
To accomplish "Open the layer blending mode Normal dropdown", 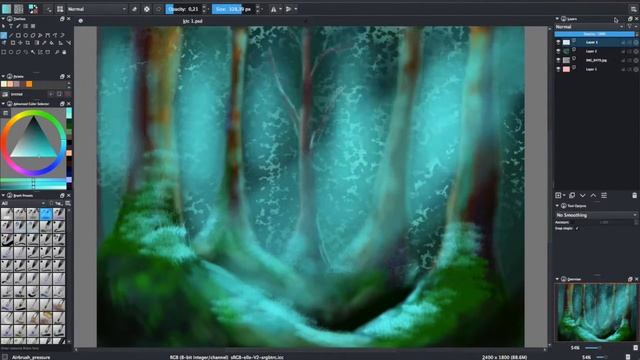I will [x=589, y=27].
